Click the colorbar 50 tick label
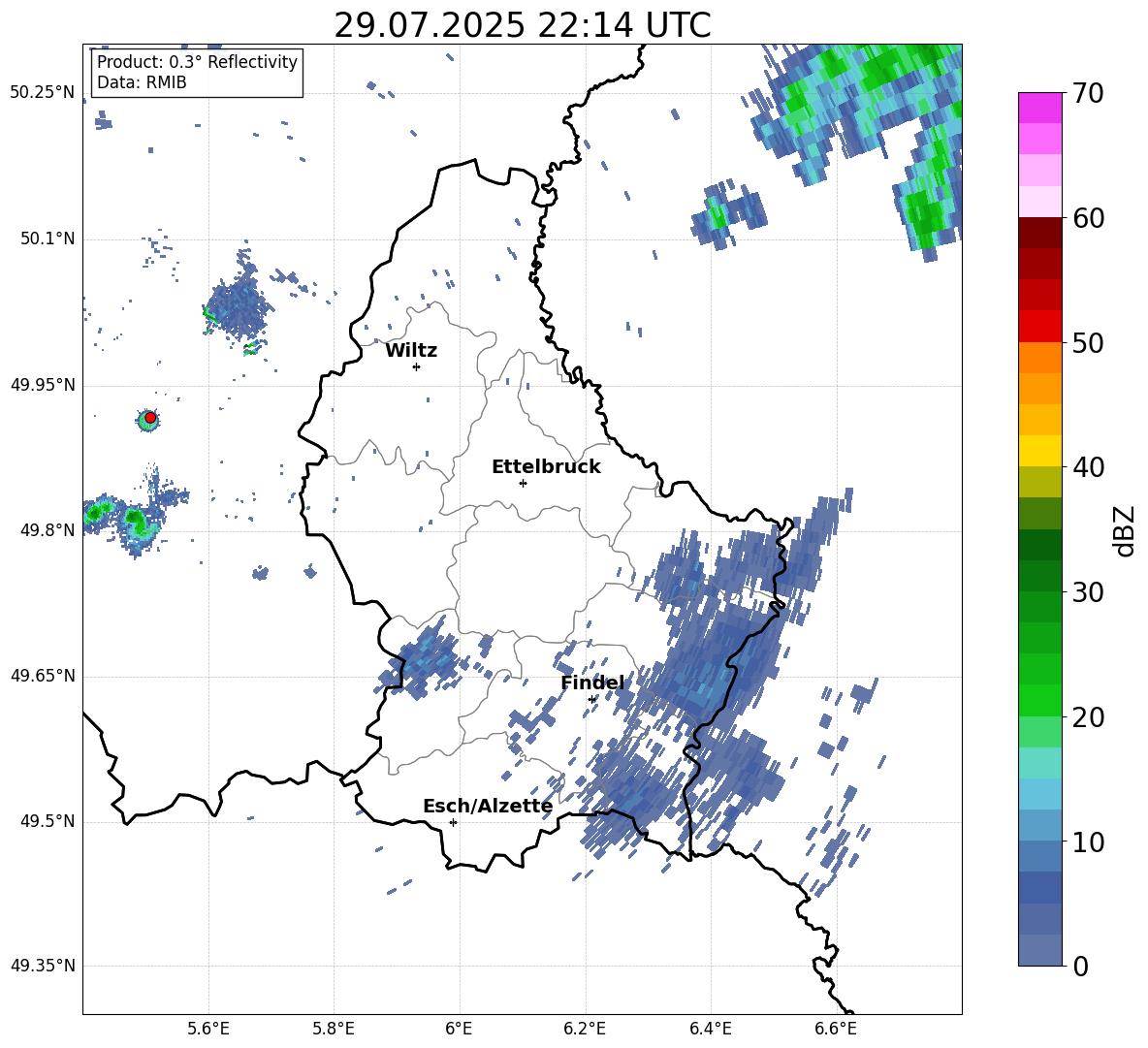Viewport: 1148px width, 1048px height. (1089, 342)
